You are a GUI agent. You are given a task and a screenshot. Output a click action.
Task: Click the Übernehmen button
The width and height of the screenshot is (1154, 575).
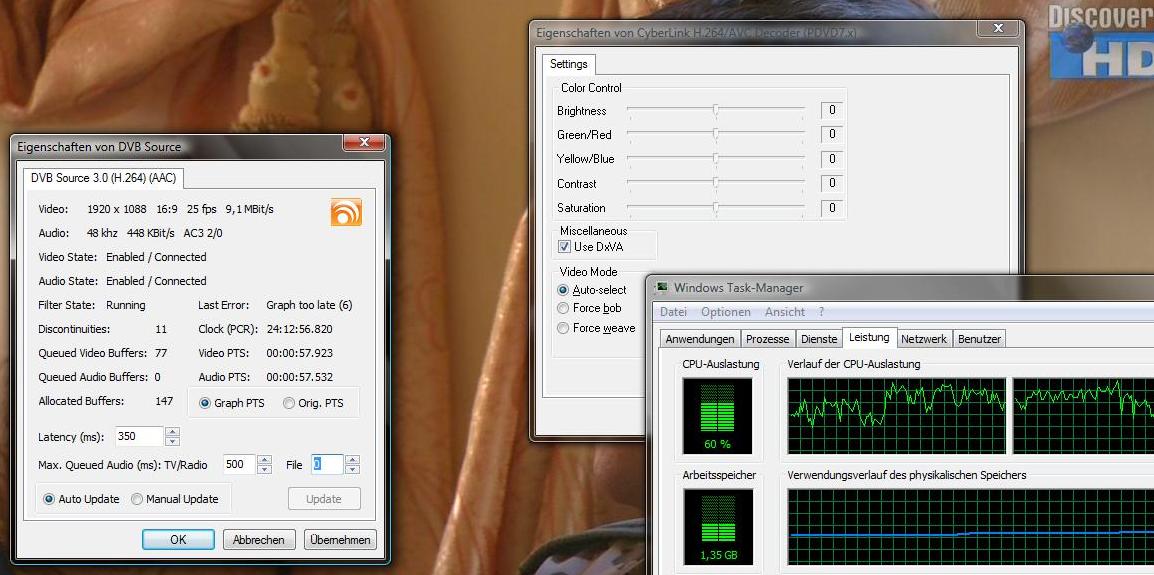tap(340, 540)
